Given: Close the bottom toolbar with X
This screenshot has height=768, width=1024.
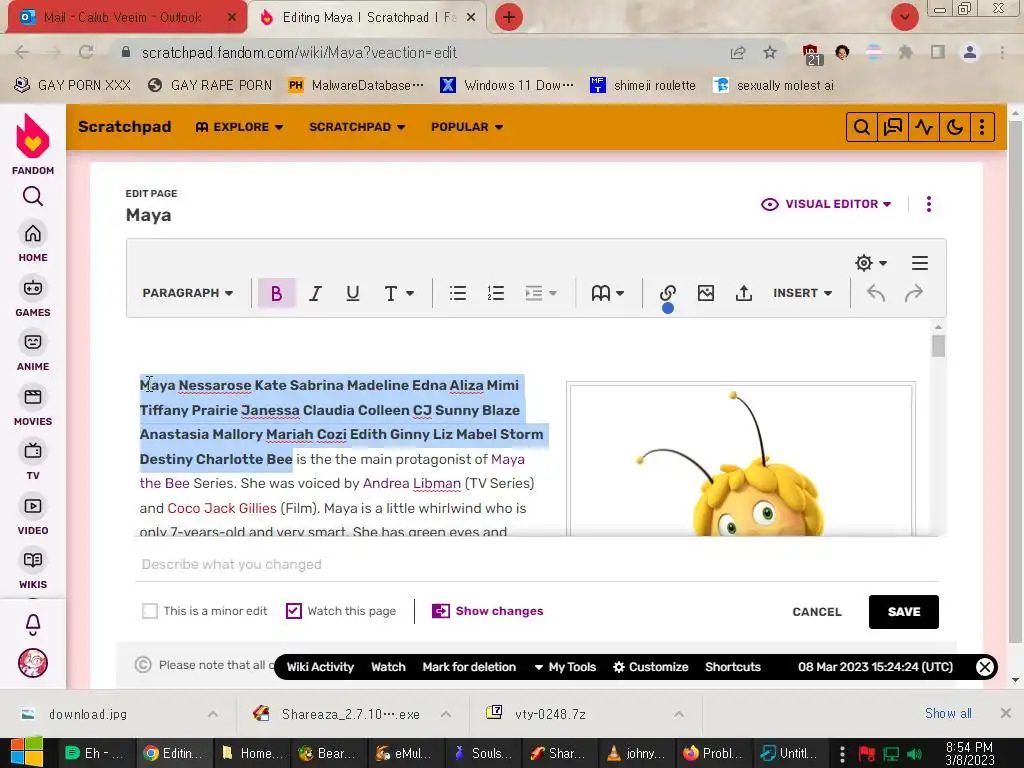Looking at the screenshot, I should [984, 667].
